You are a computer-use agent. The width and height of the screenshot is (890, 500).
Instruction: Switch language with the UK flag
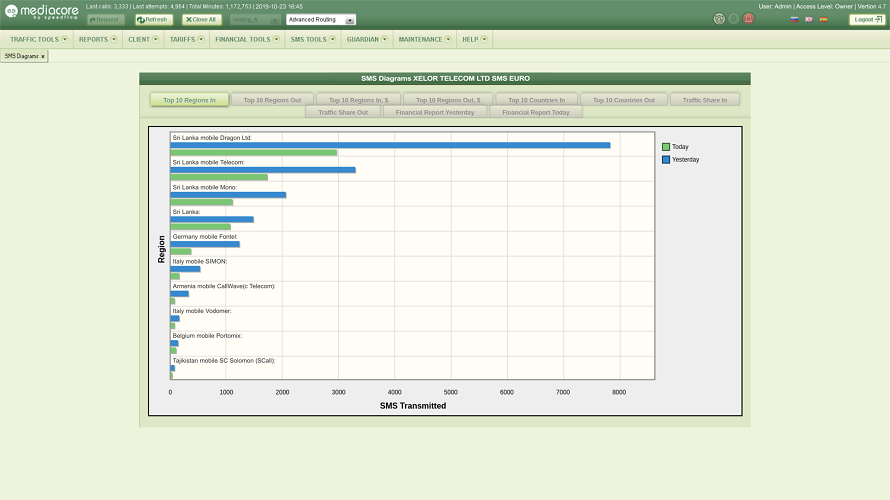point(808,19)
